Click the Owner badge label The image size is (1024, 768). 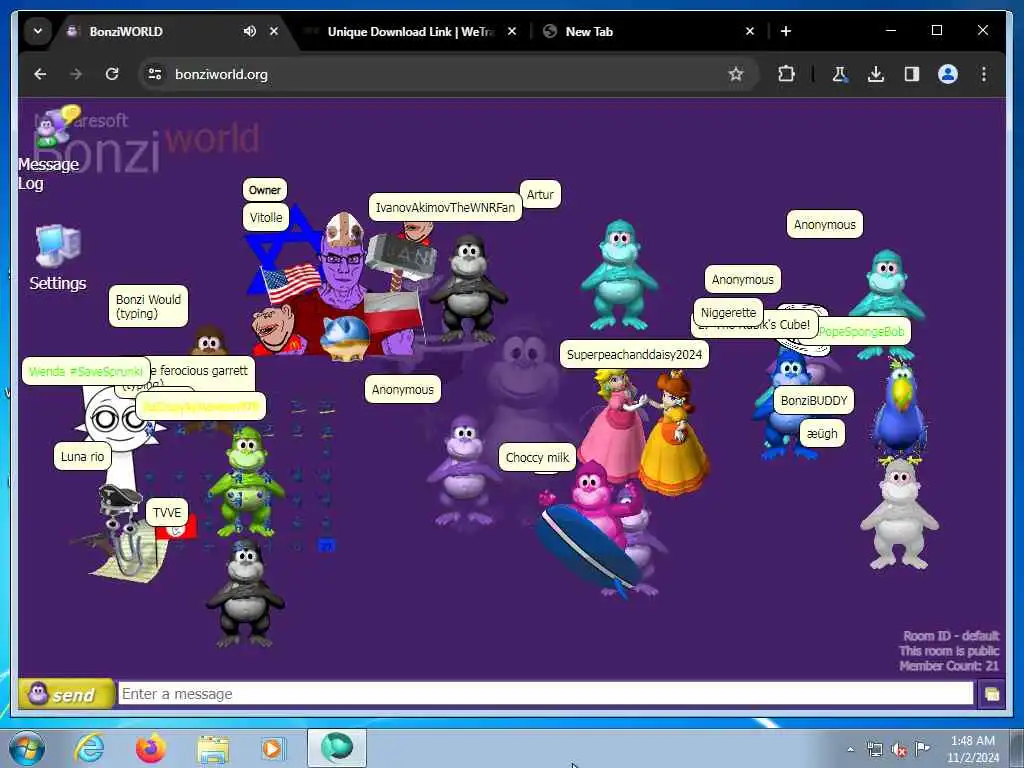click(264, 190)
